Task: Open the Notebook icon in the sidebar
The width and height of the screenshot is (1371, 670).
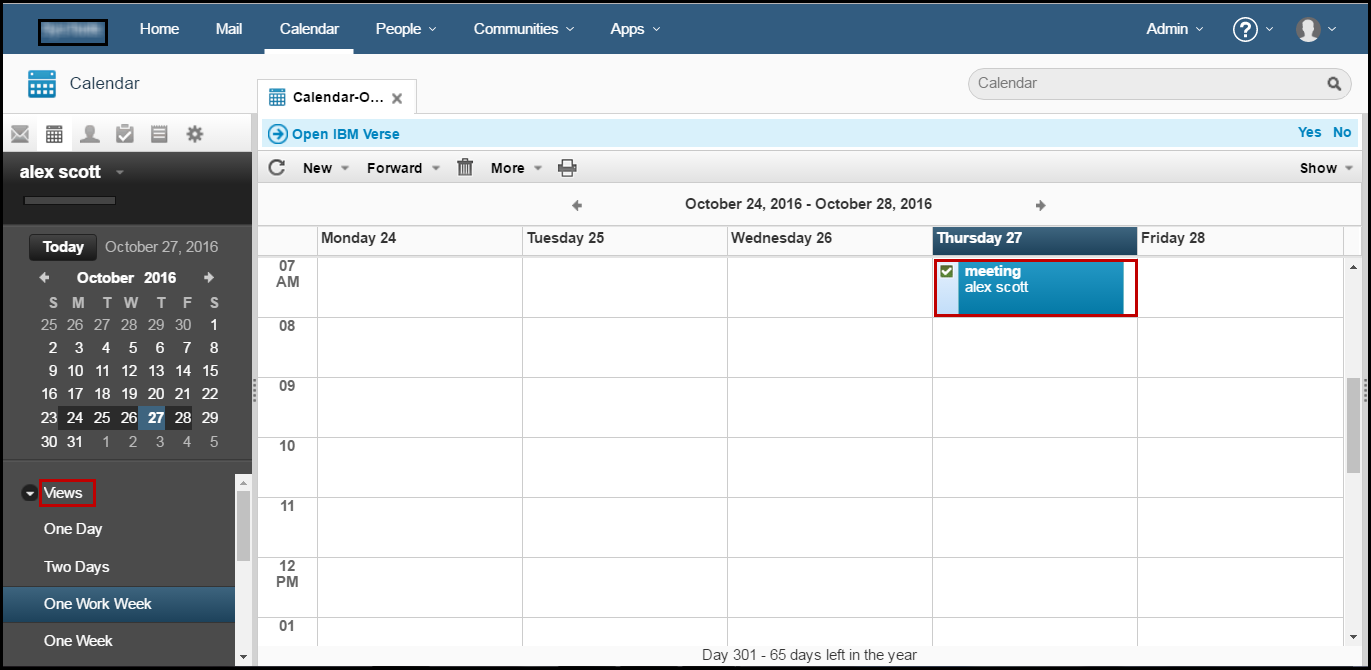Action: (159, 133)
